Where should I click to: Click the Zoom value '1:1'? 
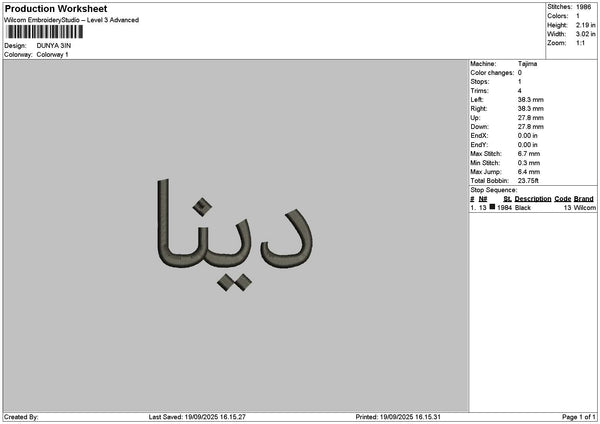pos(580,43)
